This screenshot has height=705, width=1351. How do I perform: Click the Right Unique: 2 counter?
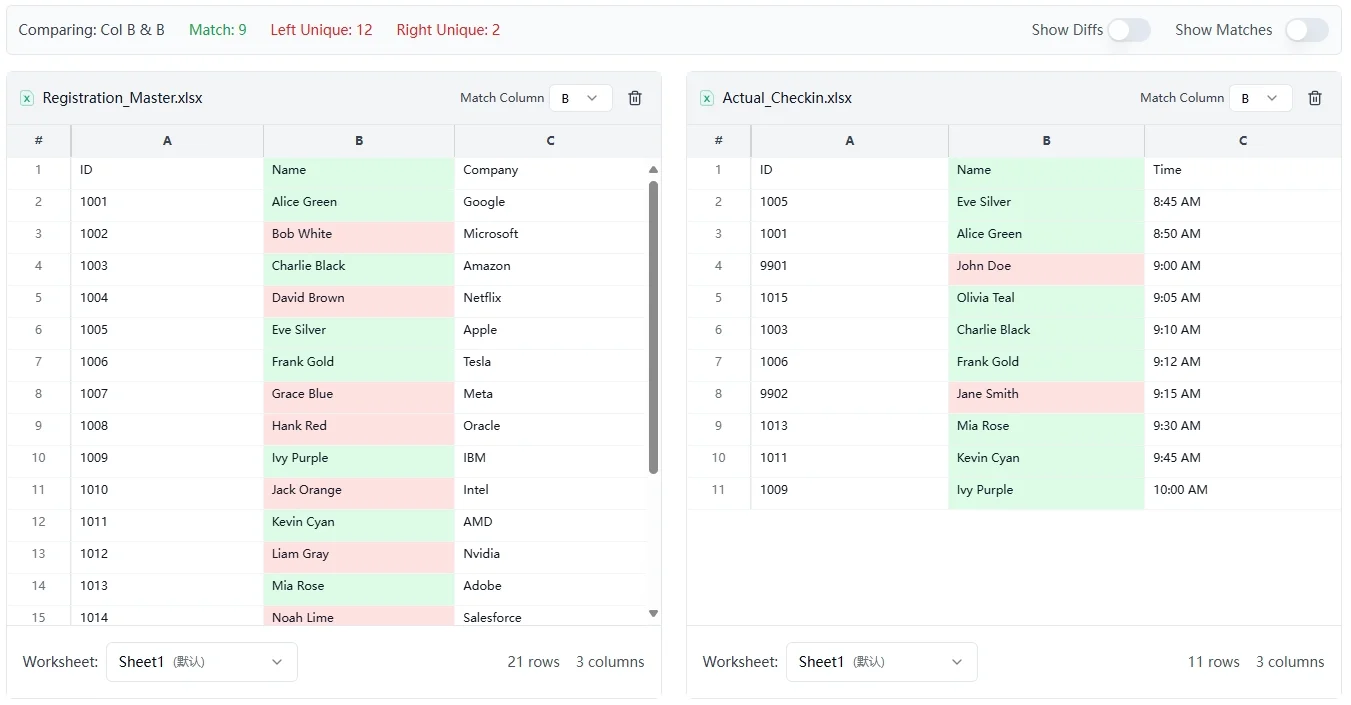tap(447, 30)
